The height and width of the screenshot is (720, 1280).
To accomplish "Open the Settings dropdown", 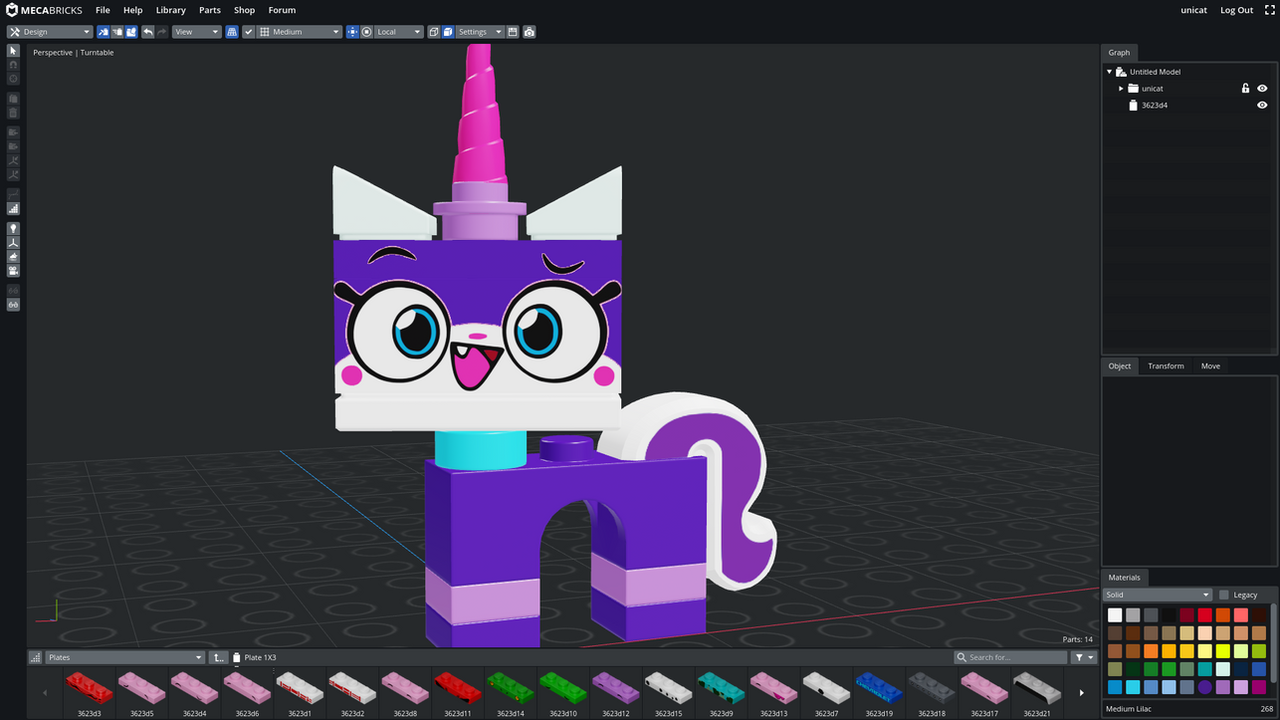I will pos(480,32).
